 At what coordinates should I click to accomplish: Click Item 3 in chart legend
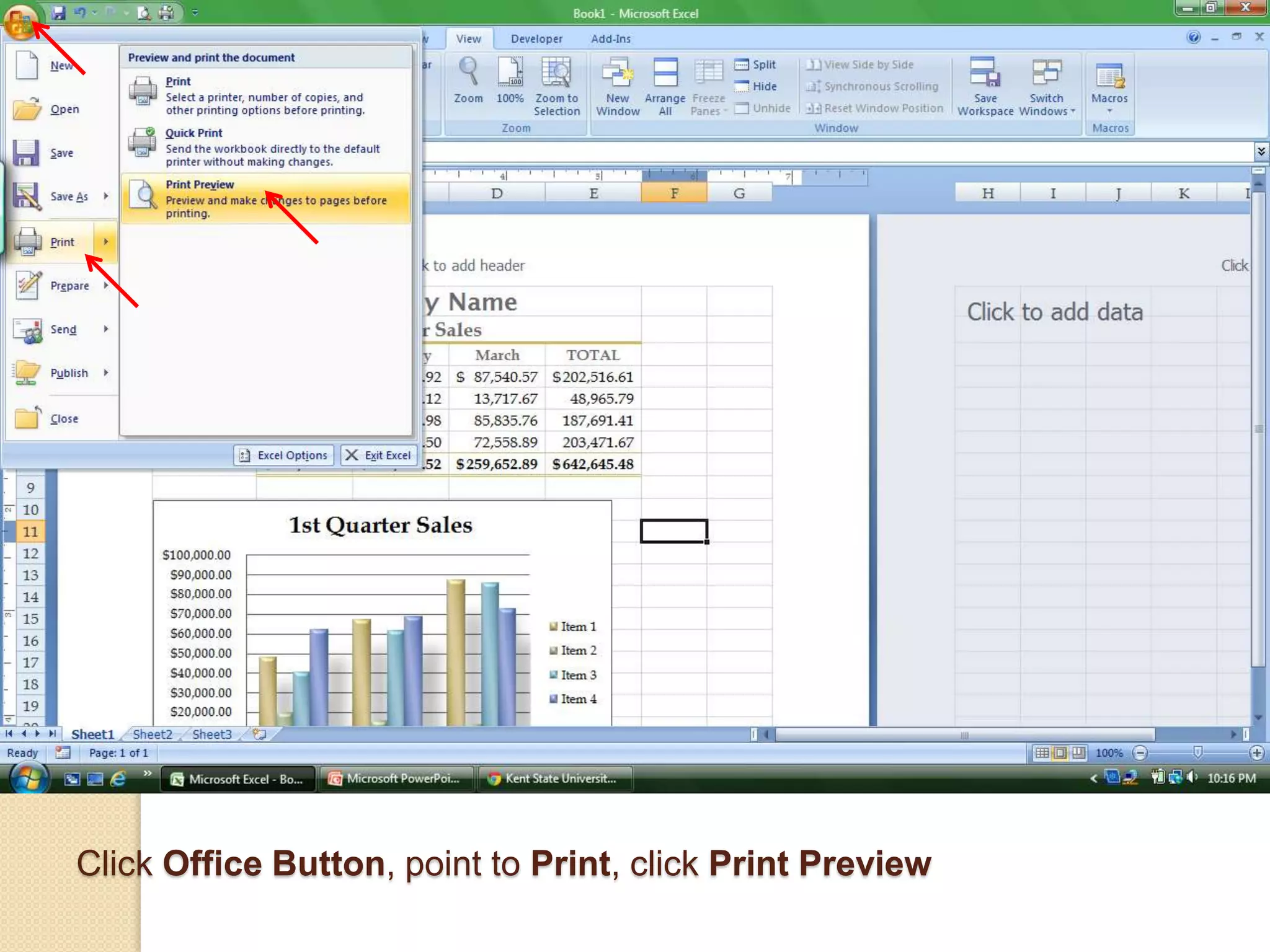tap(573, 675)
